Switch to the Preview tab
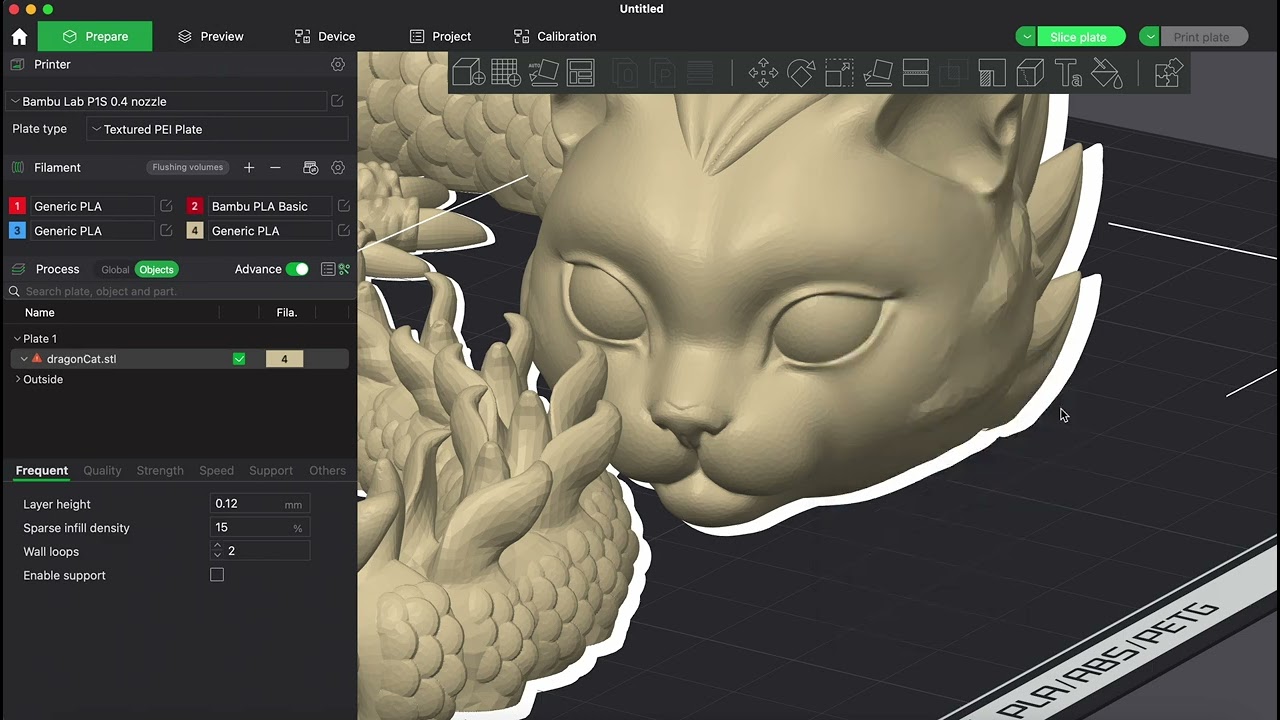Viewport: 1280px width, 720px height. 211,36
